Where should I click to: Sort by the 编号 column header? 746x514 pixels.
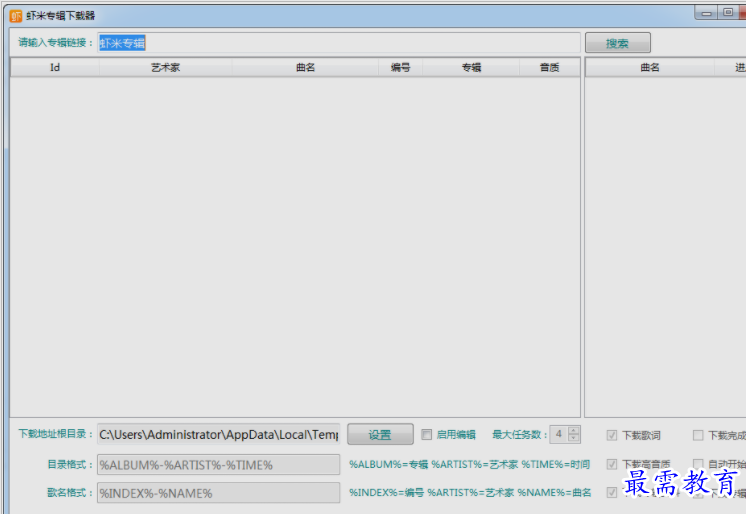(x=401, y=68)
